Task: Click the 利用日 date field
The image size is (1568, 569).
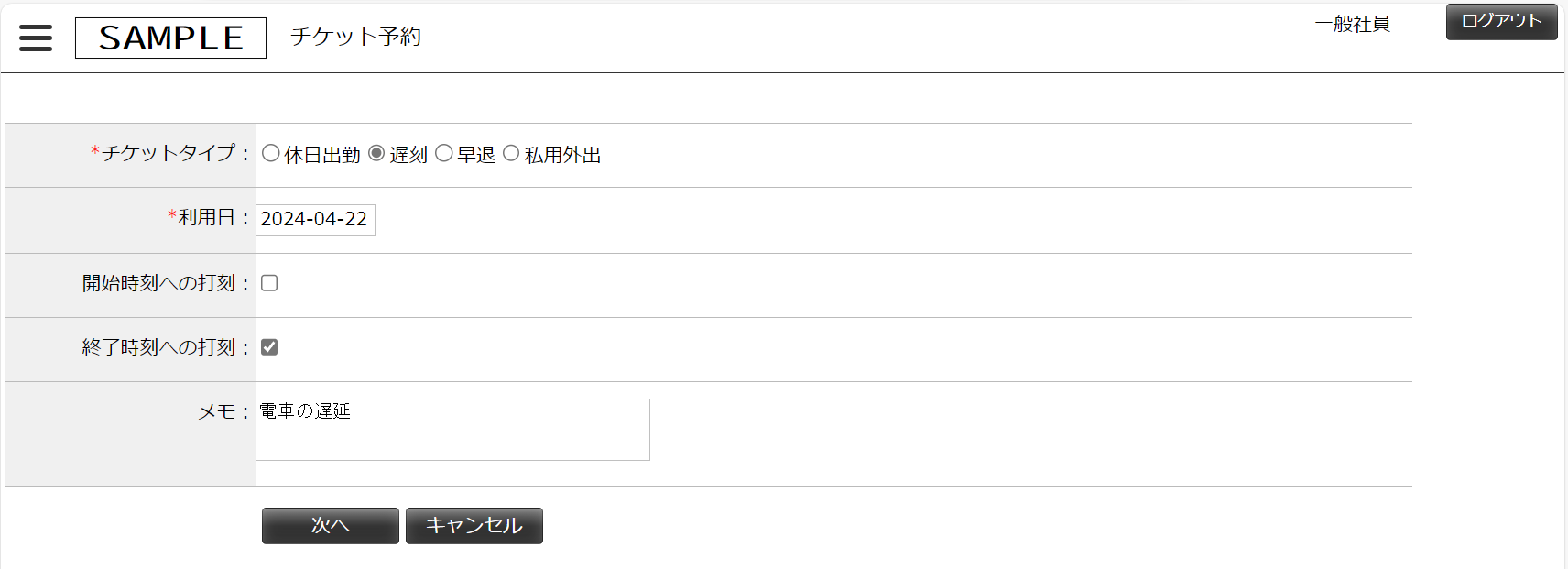Action: pyautogui.click(x=315, y=220)
